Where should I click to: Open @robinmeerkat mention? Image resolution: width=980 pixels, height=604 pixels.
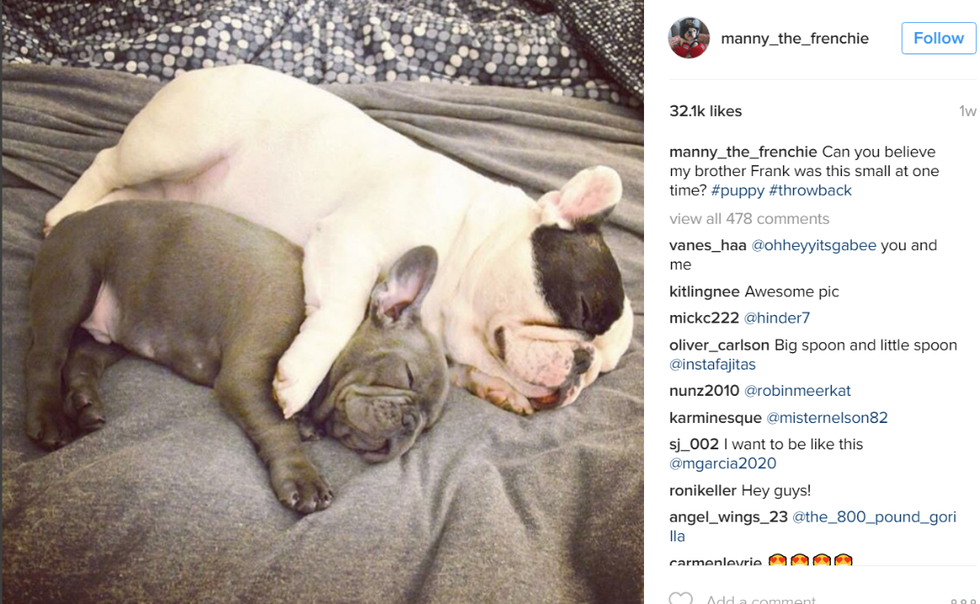(798, 391)
